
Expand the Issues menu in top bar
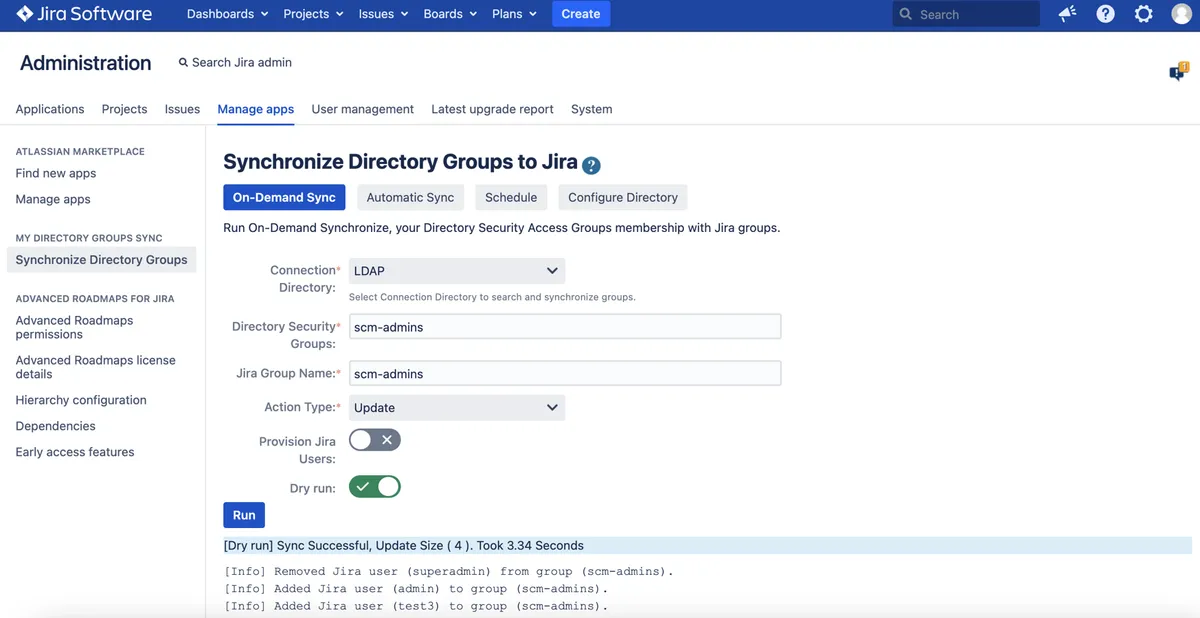pos(383,14)
